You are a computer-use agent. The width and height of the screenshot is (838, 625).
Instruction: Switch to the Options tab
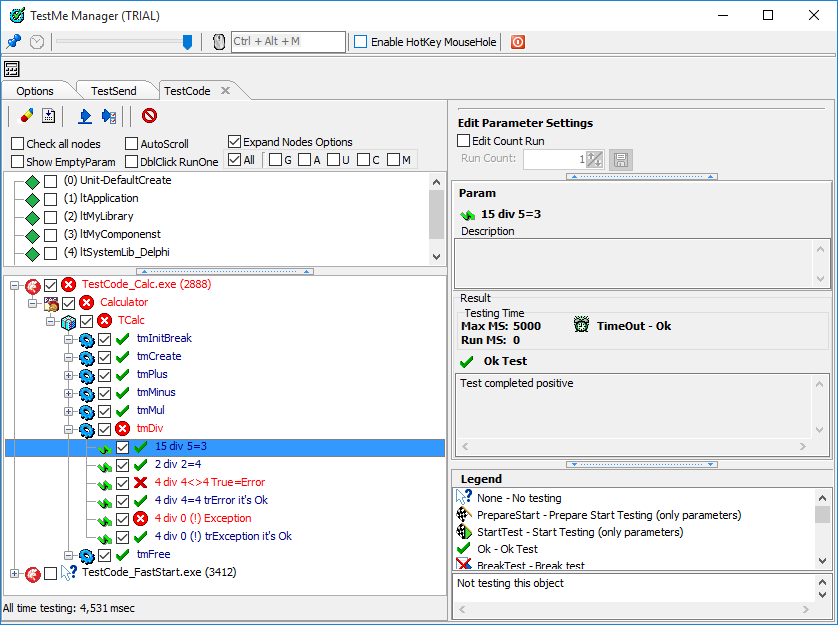tap(35, 91)
